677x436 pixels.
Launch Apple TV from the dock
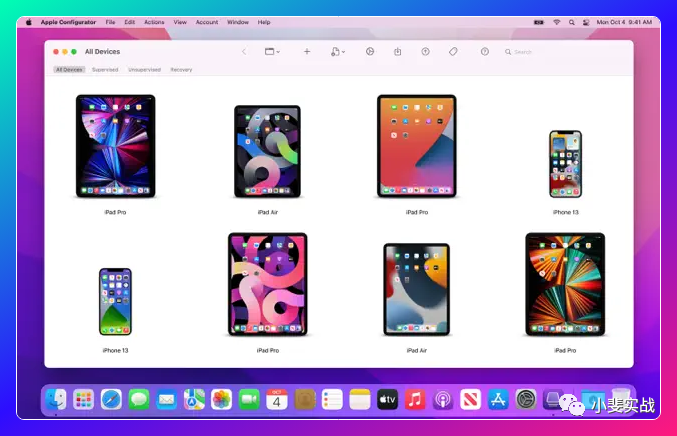(x=387, y=399)
